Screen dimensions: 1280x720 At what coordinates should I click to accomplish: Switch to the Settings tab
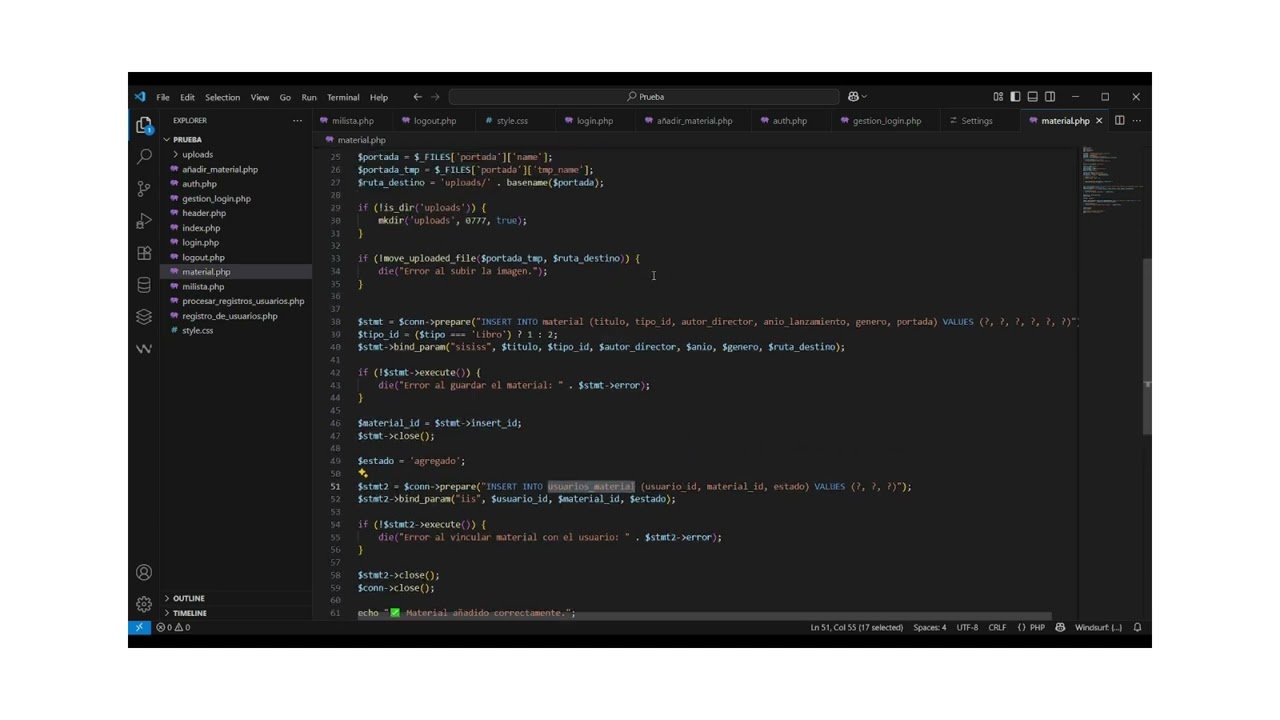tap(977, 121)
